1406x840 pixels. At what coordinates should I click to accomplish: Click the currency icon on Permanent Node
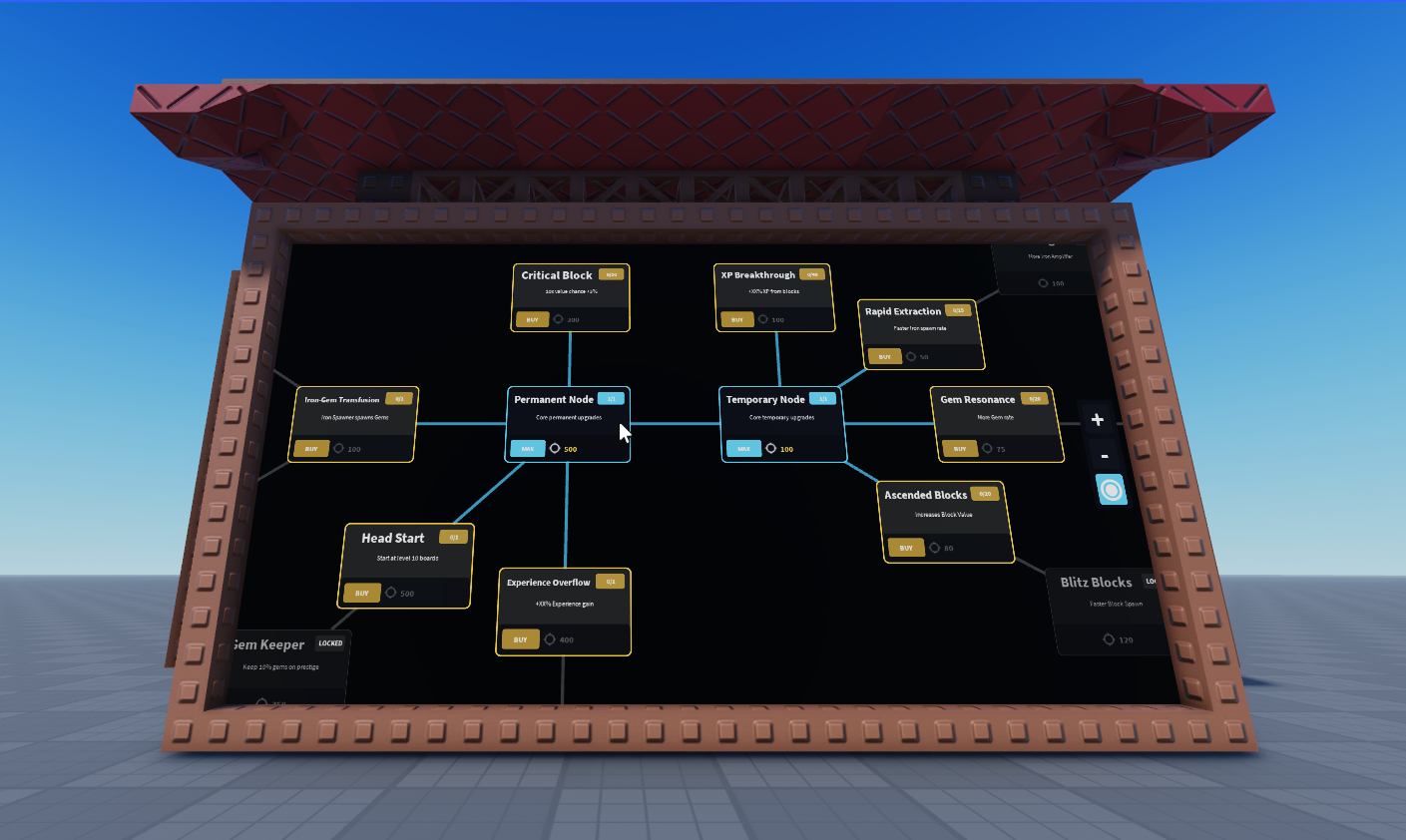pos(555,449)
